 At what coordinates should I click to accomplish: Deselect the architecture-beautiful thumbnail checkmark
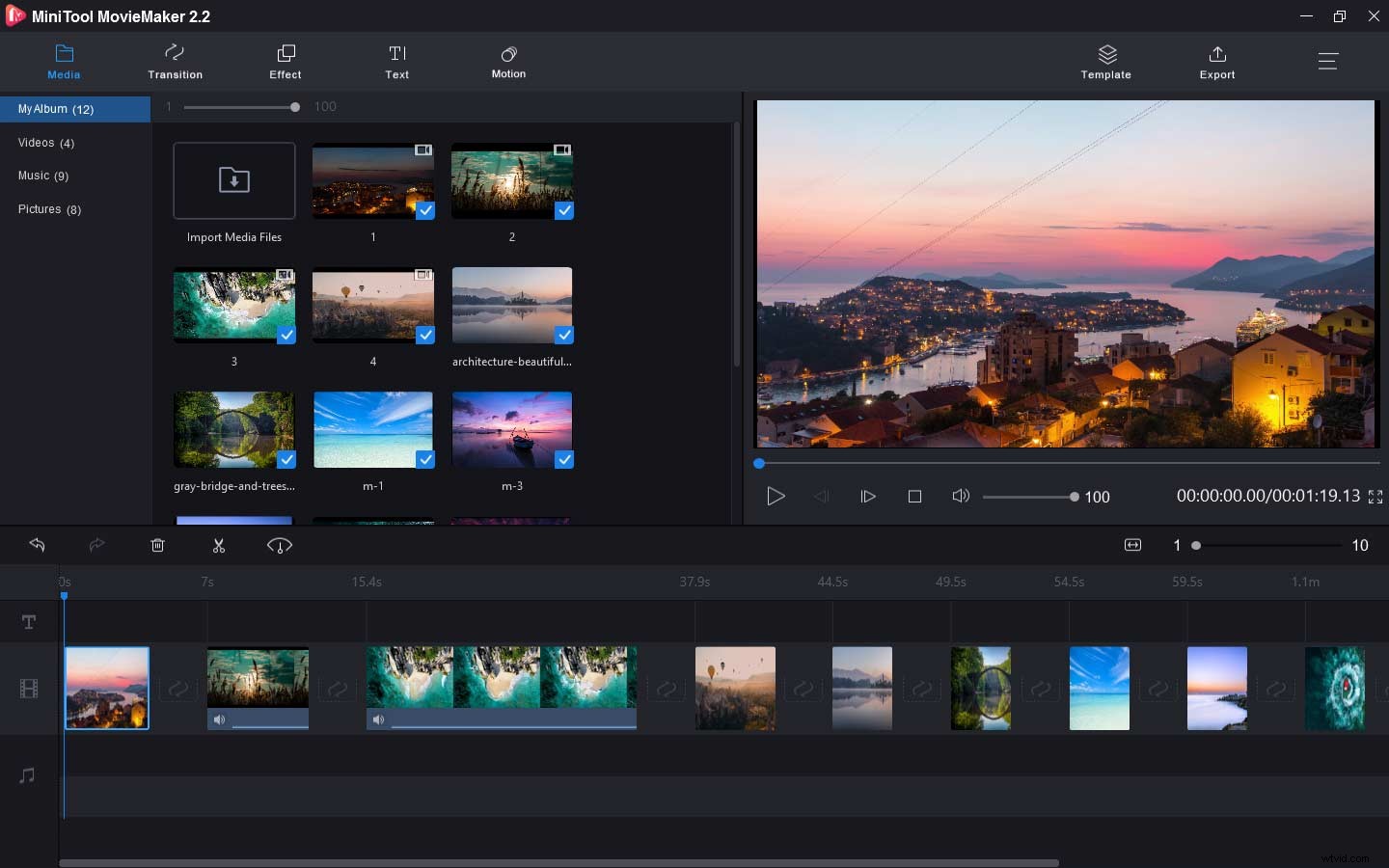(x=564, y=337)
